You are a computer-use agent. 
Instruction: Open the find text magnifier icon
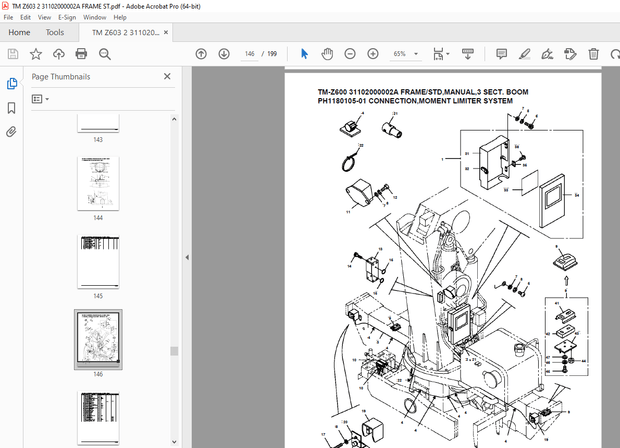click(105, 54)
